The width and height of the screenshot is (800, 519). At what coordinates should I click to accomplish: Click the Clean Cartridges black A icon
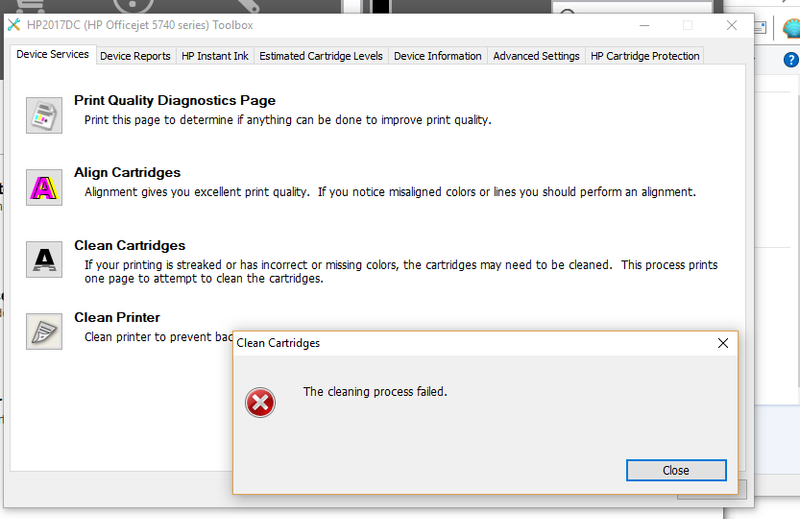[44, 259]
